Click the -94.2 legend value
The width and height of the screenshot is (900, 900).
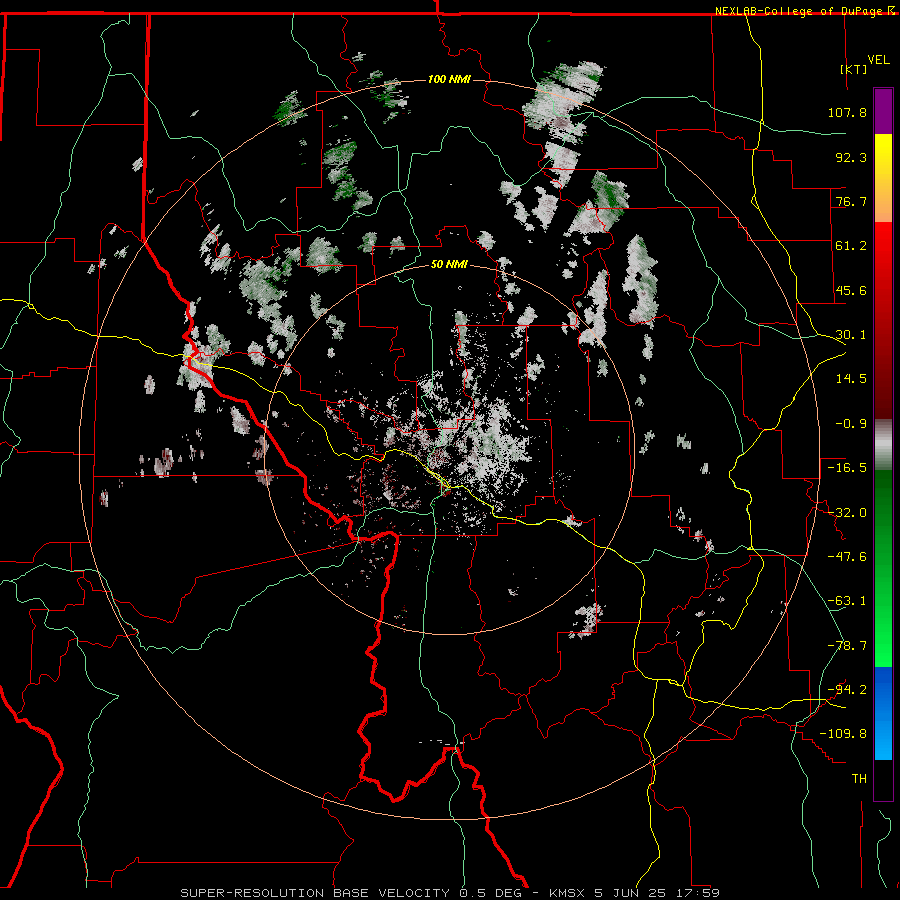pyautogui.click(x=847, y=690)
